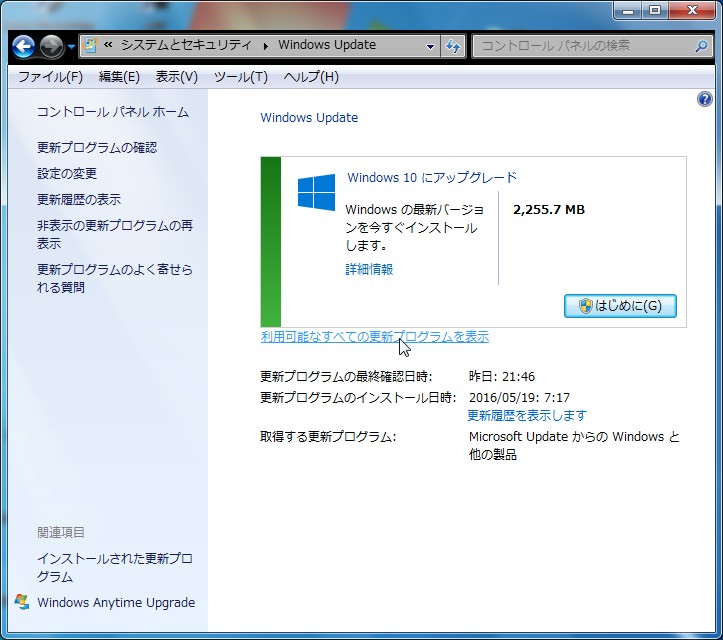This screenshot has height=640, width=723.
Task: Open the recent pages dropdown arrow
Action: pyautogui.click(x=71, y=47)
